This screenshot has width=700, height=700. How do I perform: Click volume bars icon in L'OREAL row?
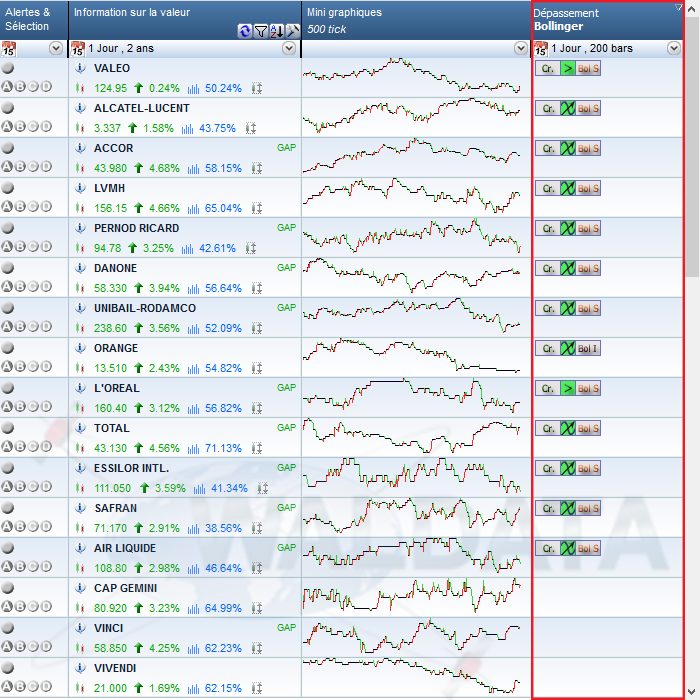[x=193, y=408]
